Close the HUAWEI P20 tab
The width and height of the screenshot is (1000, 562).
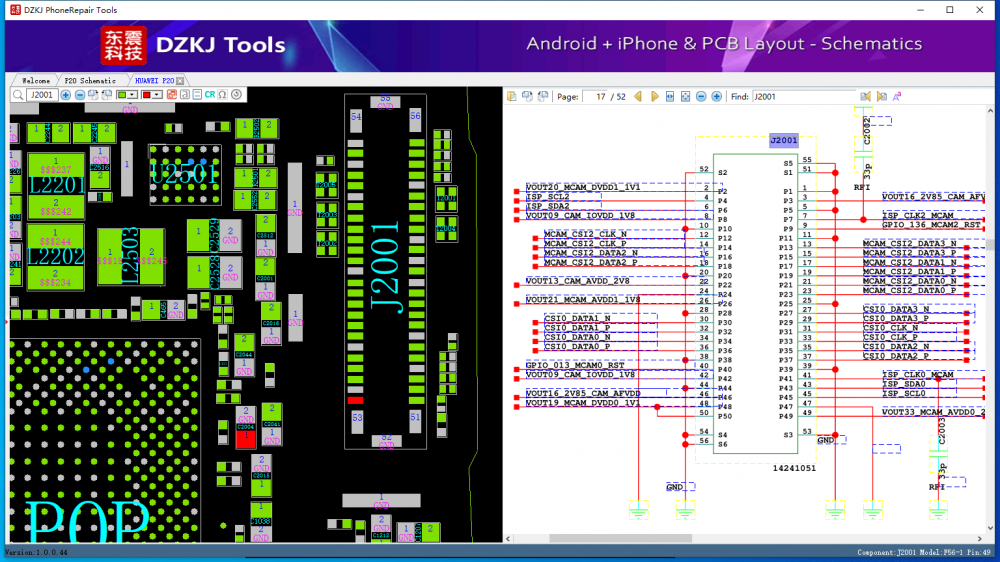click(x=180, y=81)
